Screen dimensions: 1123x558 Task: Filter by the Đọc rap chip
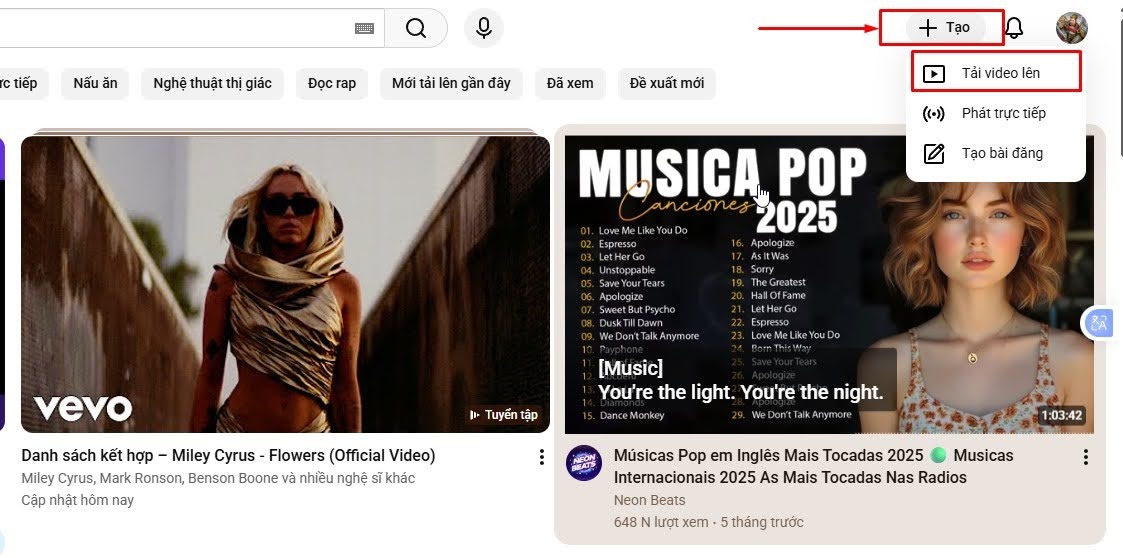click(x=332, y=83)
